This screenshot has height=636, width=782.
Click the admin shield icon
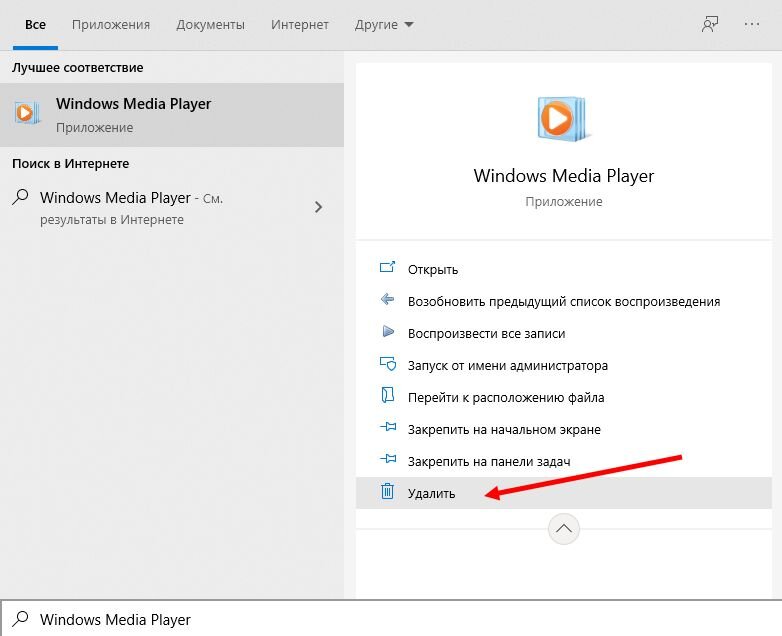tap(388, 364)
